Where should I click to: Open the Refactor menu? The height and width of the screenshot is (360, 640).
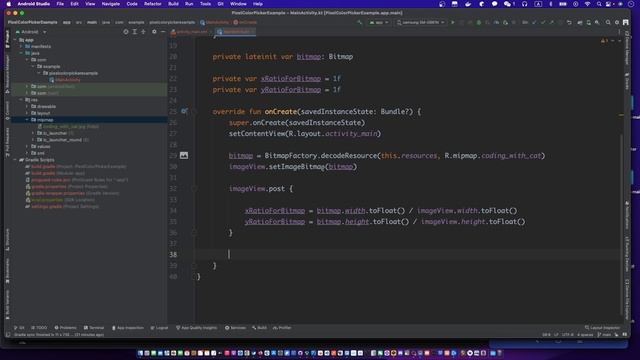tap(153, 4)
